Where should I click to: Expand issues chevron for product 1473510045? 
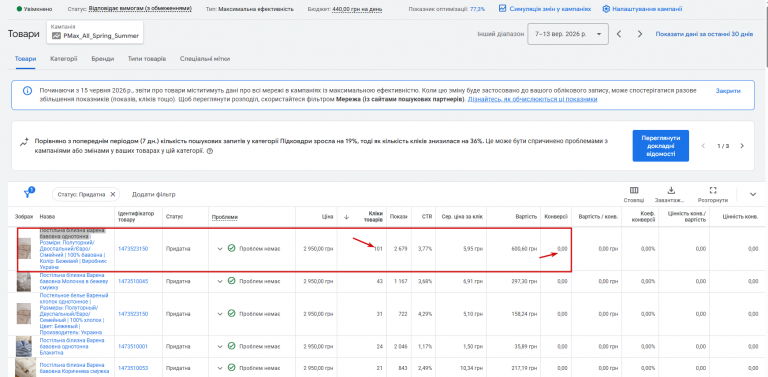(x=220, y=282)
